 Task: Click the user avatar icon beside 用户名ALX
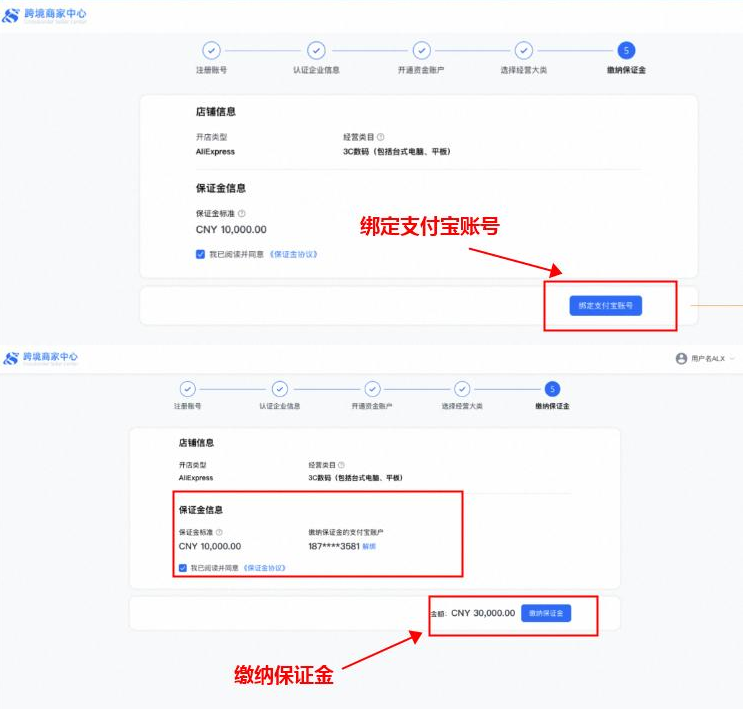tap(681, 358)
